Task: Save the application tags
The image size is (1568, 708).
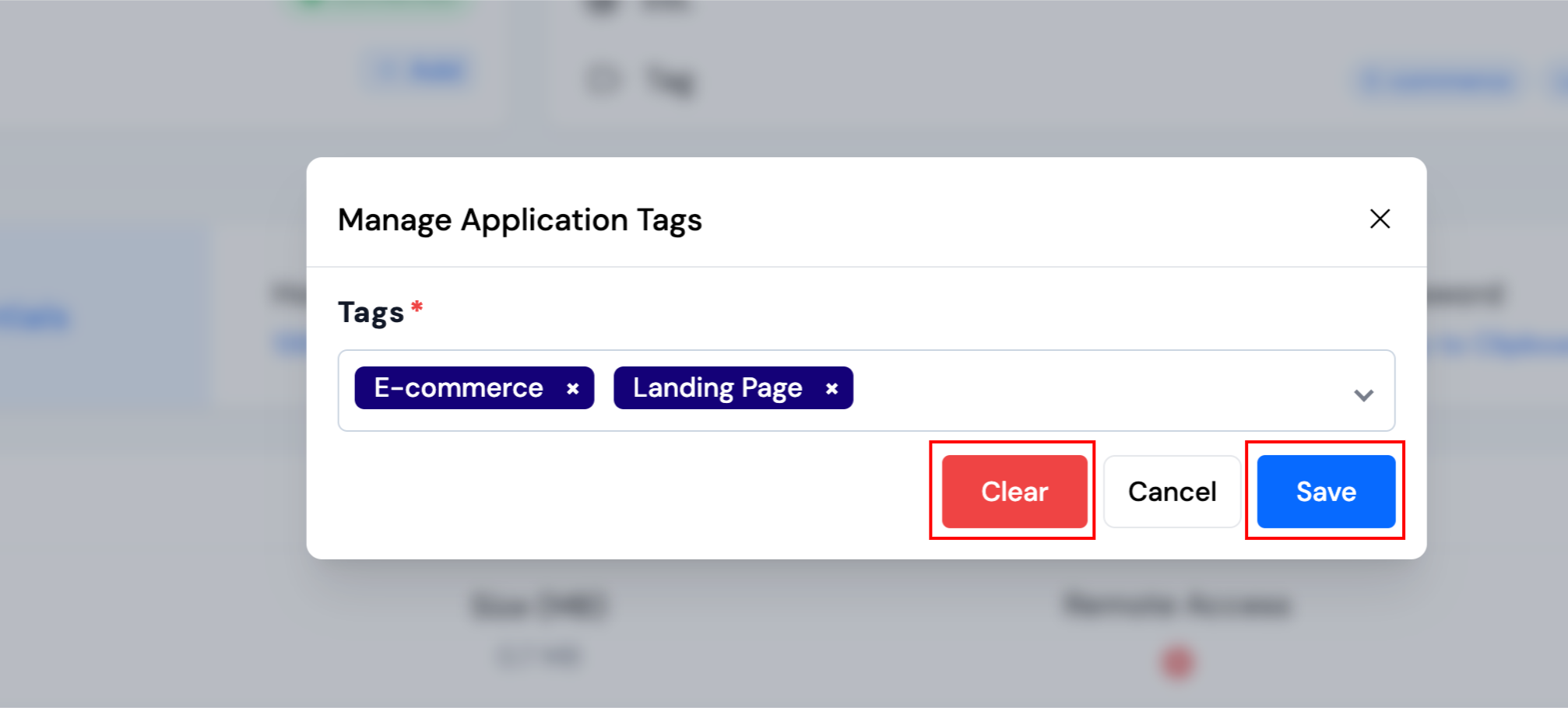Action: (1325, 492)
